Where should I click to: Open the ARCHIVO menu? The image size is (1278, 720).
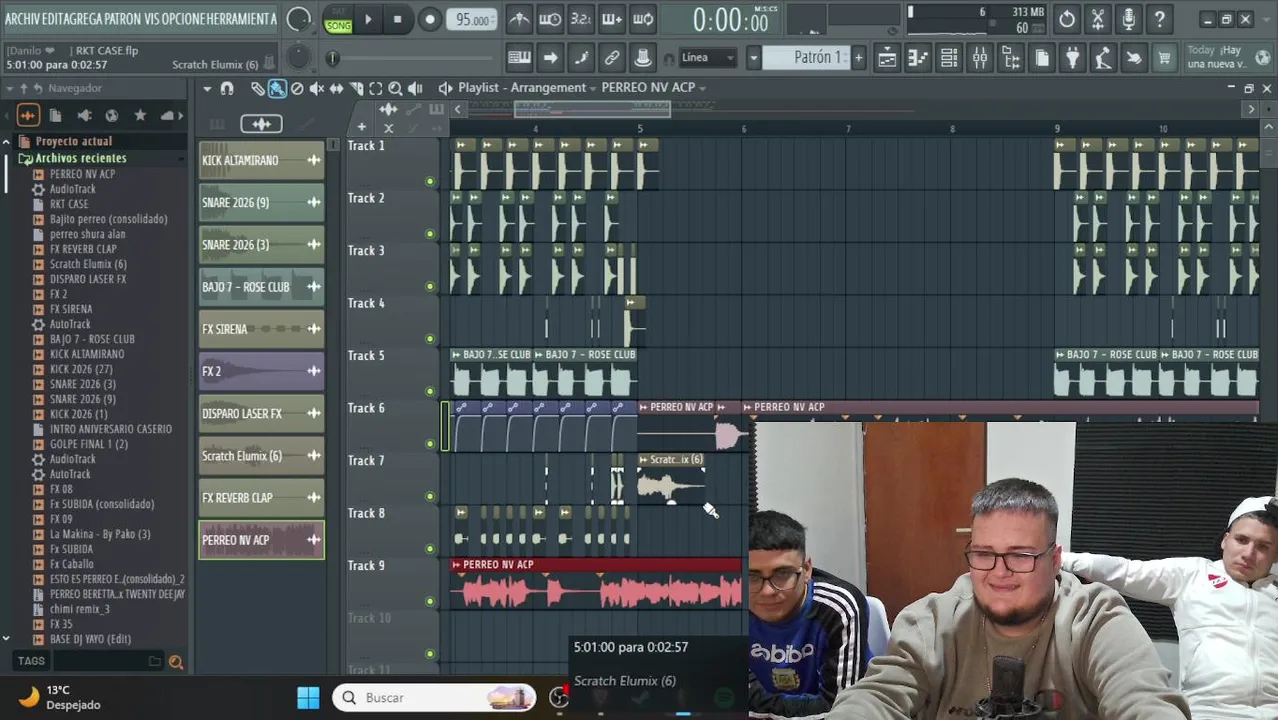(24, 19)
